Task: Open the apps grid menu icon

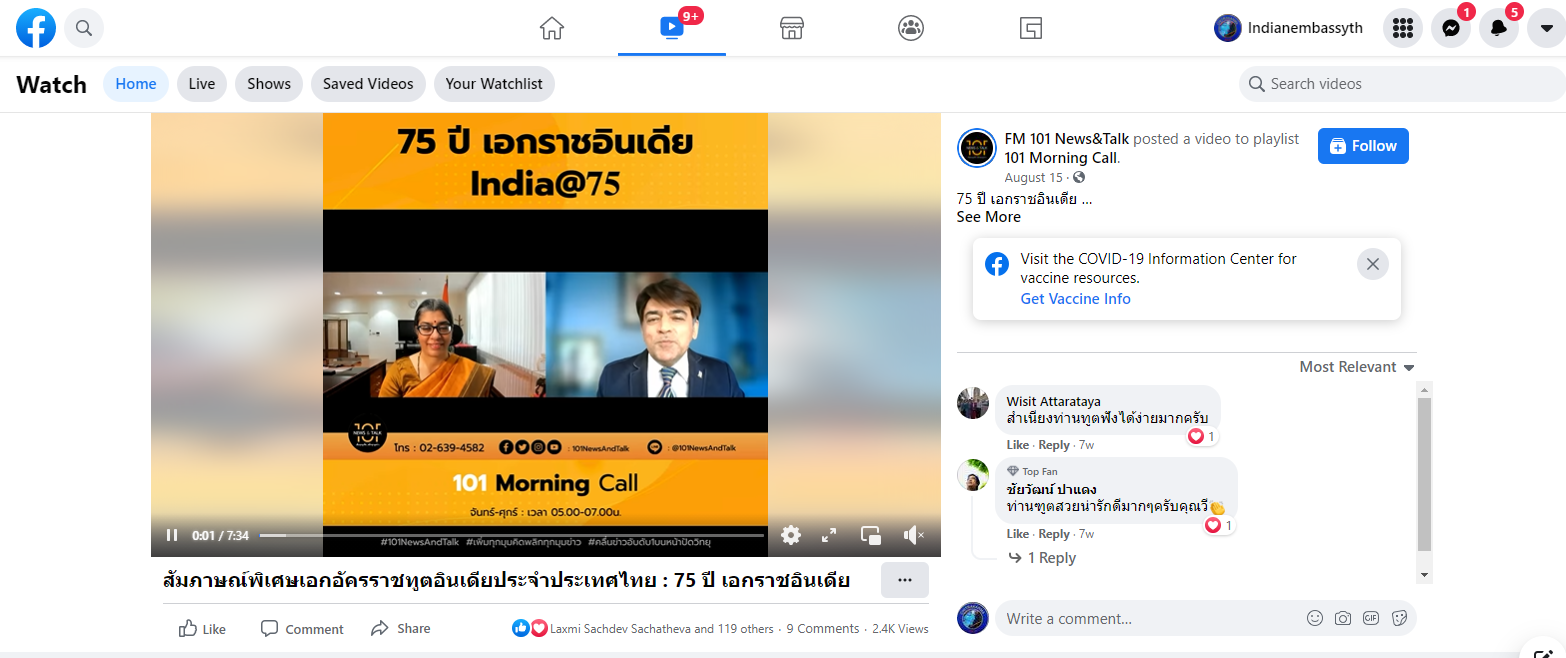Action: tap(1402, 28)
